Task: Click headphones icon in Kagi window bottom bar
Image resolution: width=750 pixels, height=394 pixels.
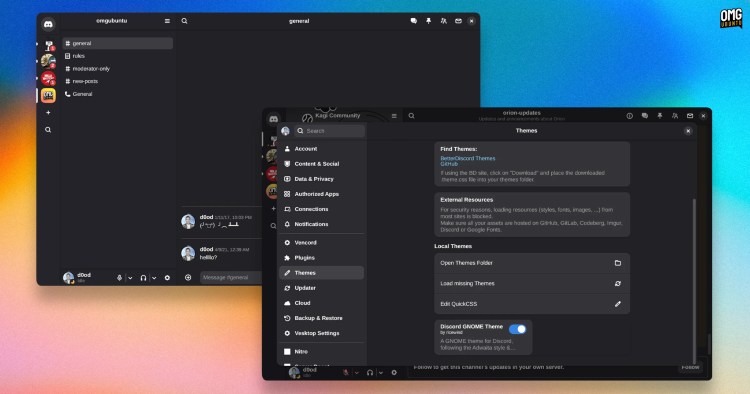Action: 370,372
